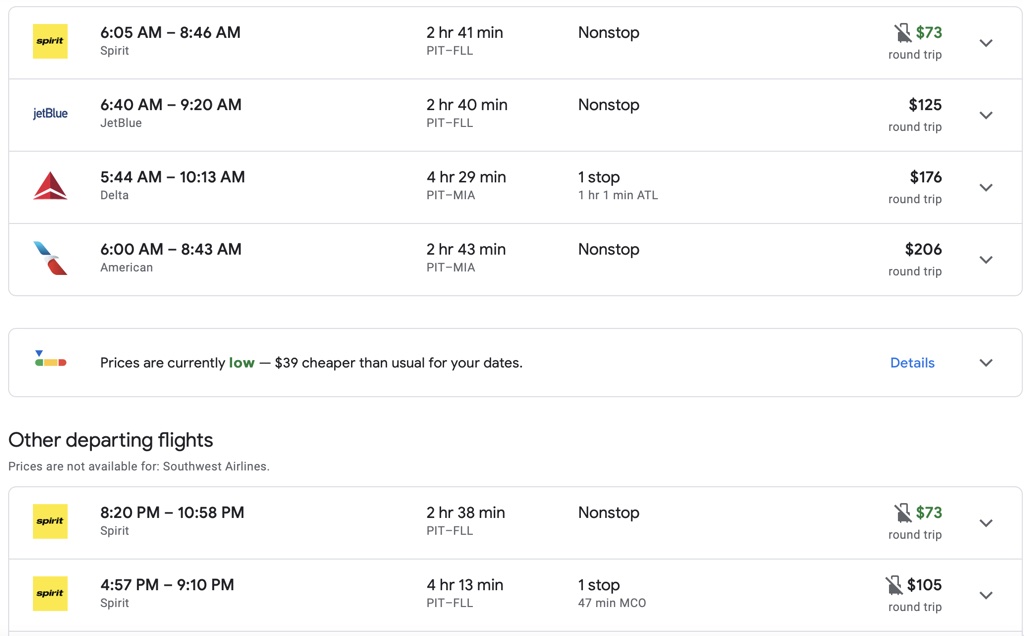The height and width of the screenshot is (636, 1024).
Task: Expand the JetBlue 6:40 AM flight details
Action: (986, 115)
